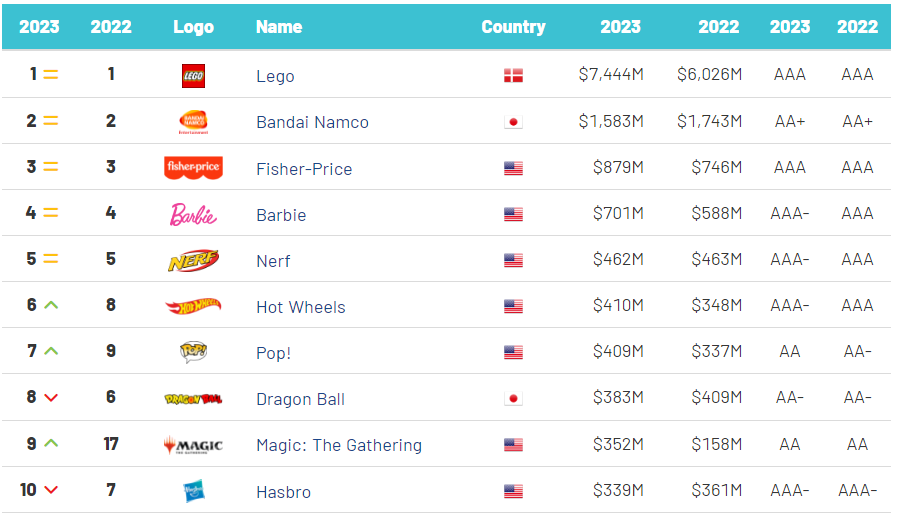Select the blue Hasbro logo

click(193, 491)
